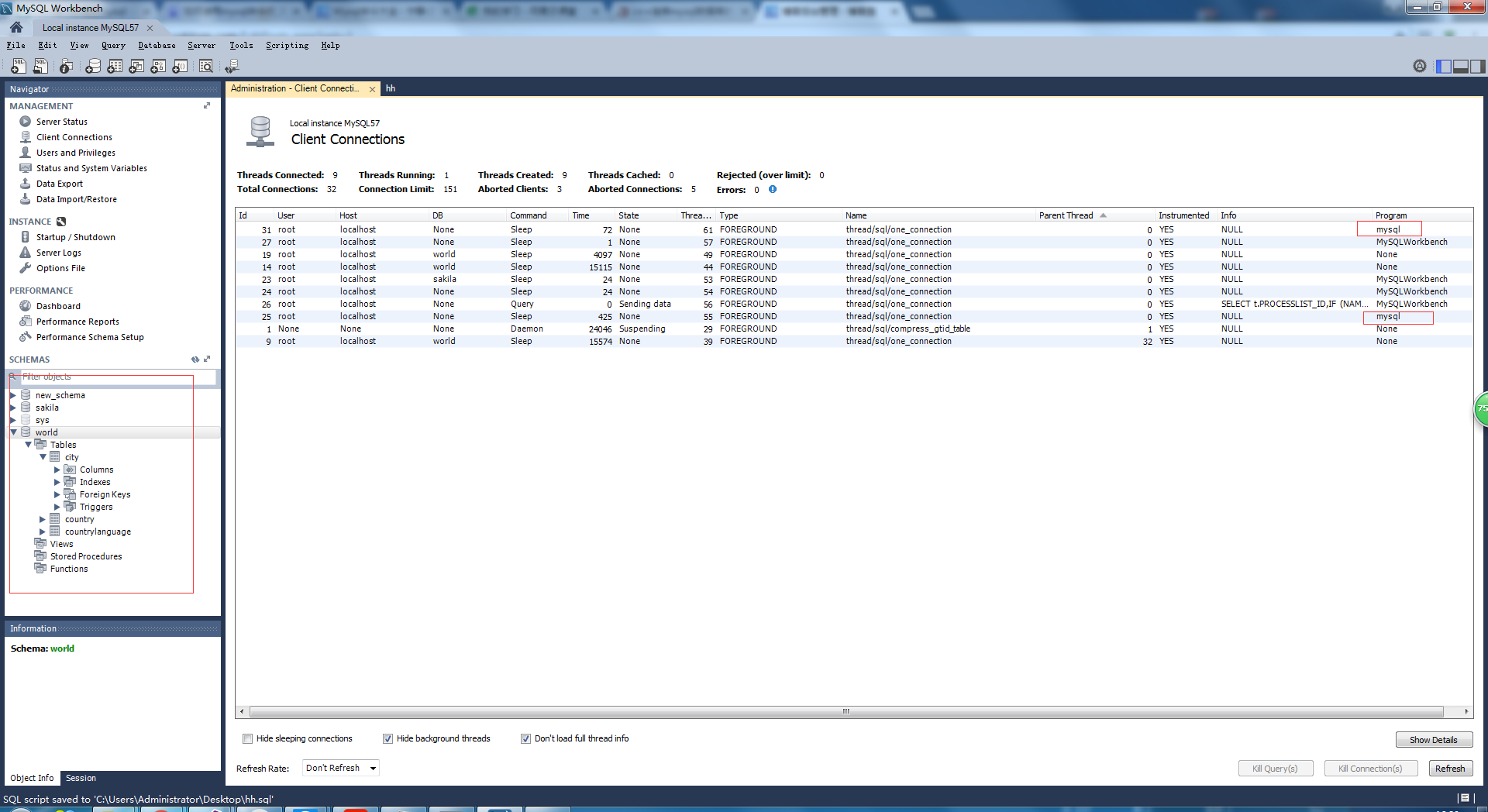Select Stored Procedures in world schema
This screenshot has width=1488, height=812.
click(x=85, y=556)
